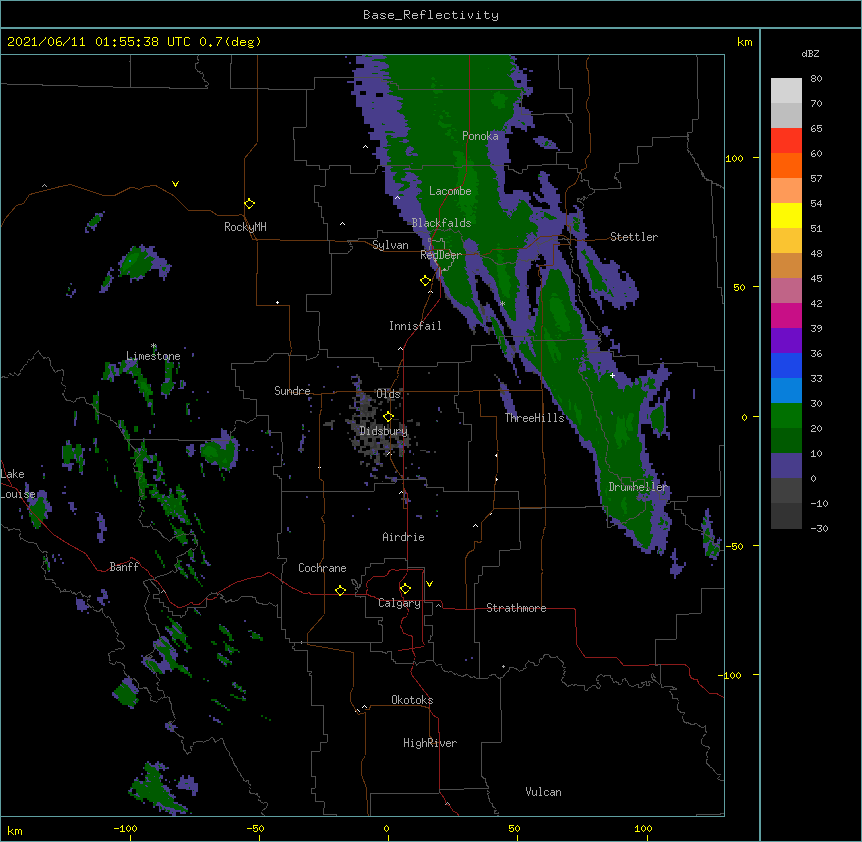Select the red 60-65 dBZ legend swatch
The height and width of the screenshot is (842, 862).
click(786, 141)
